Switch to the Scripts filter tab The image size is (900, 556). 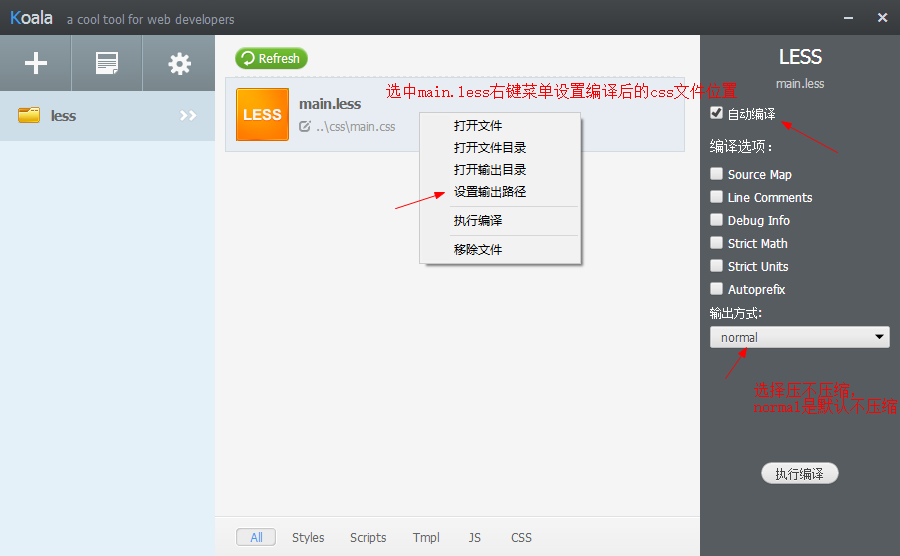coord(368,538)
